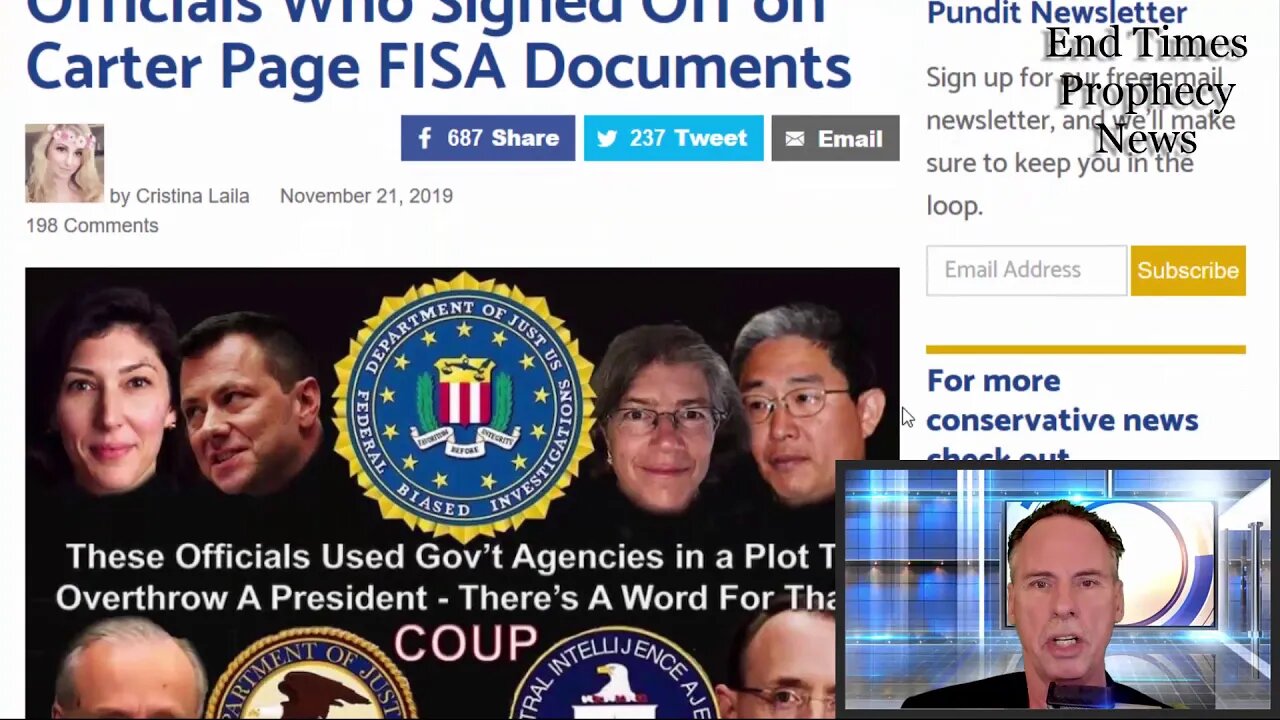Click the presenter webcam video overlay
The height and width of the screenshot is (720, 1280).
click(x=1058, y=589)
